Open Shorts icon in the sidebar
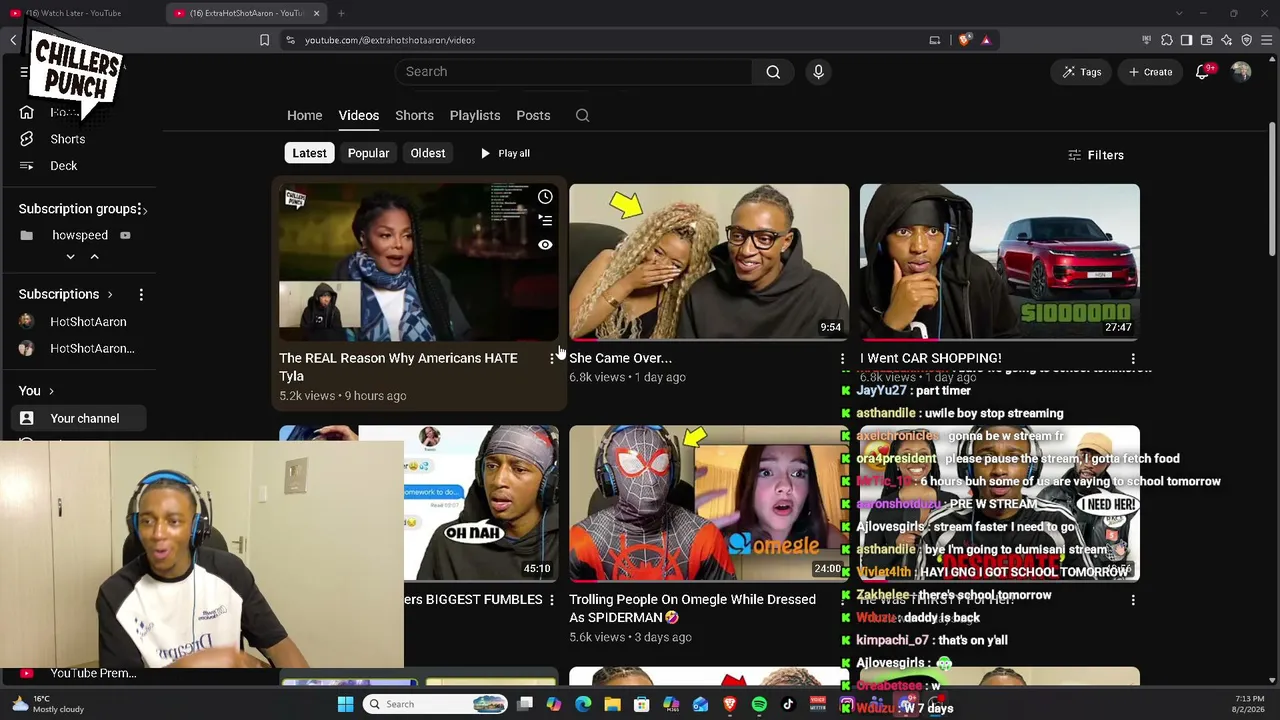This screenshot has width=1280, height=720. coord(27,139)
